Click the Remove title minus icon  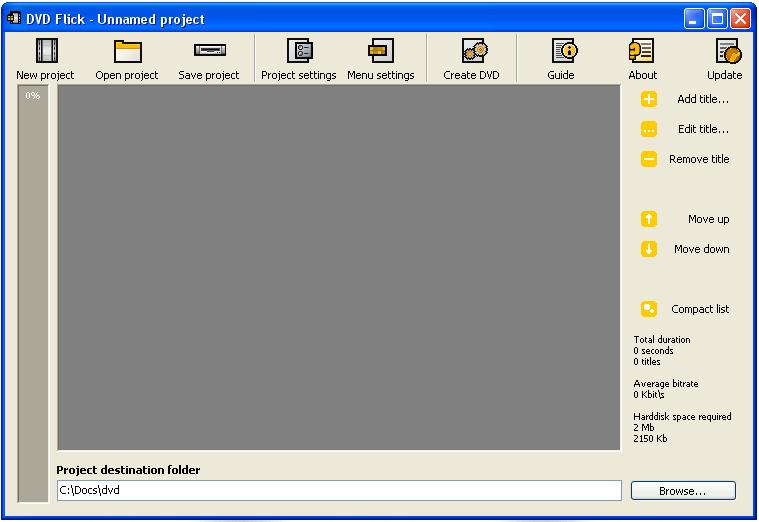pos(649,159)
